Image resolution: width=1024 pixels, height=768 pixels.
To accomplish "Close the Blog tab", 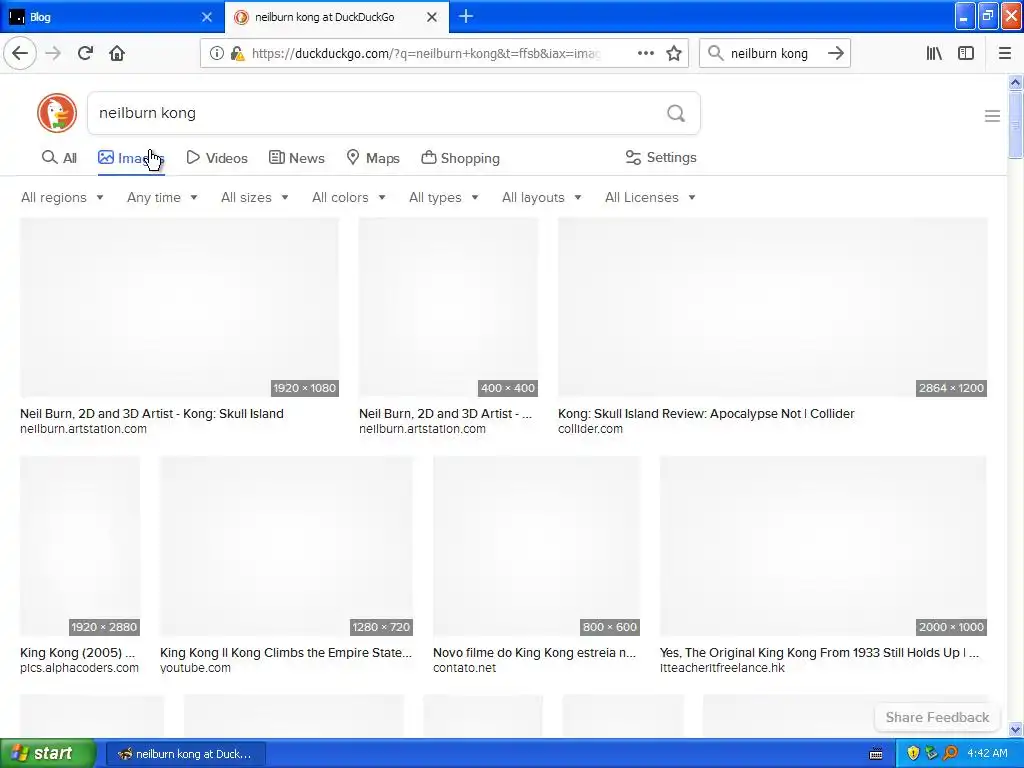I will [x=207, y=17].
